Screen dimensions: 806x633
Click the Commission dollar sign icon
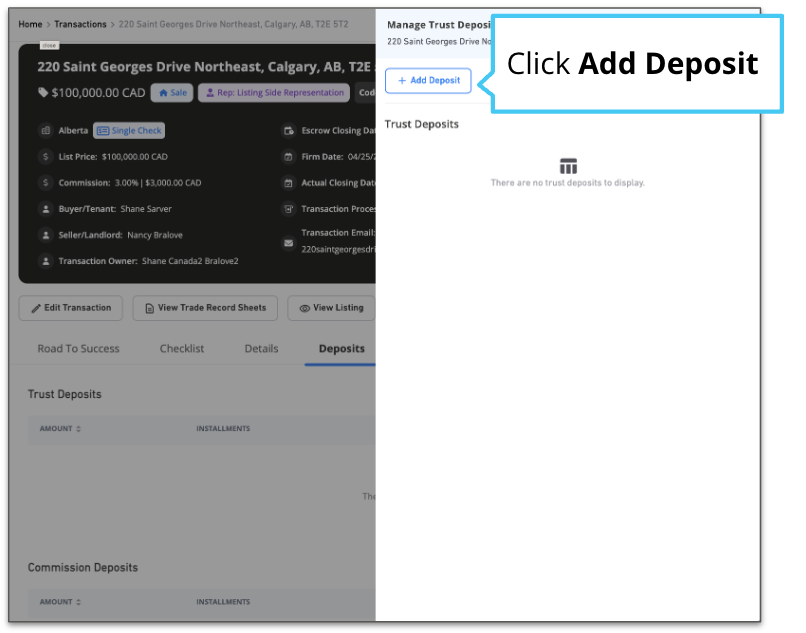click(44, 182)
